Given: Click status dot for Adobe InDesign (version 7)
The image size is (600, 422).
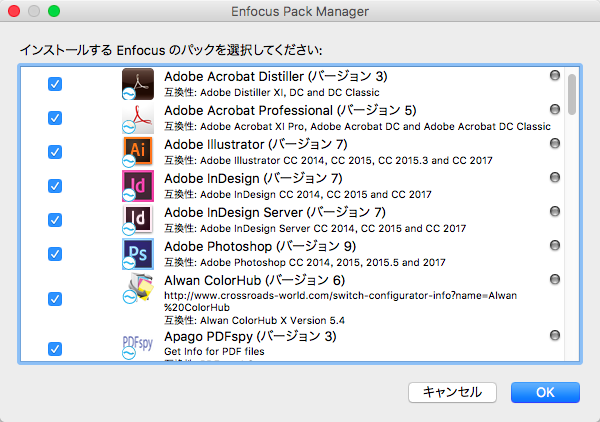Looking at the screenshot, I should click(555, 178).
